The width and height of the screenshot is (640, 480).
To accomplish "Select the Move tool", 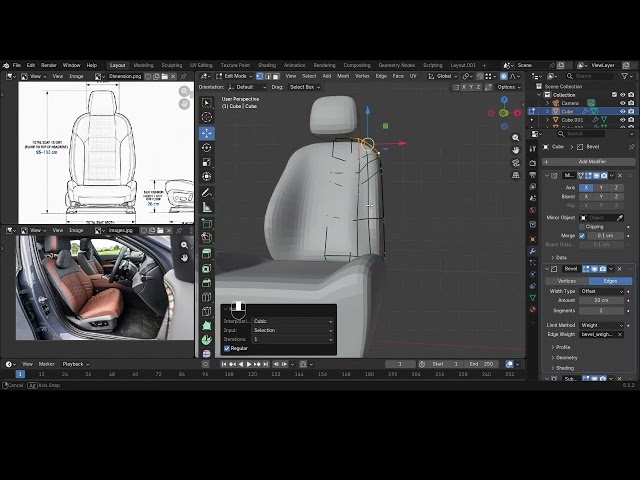I will pos(207,133).
